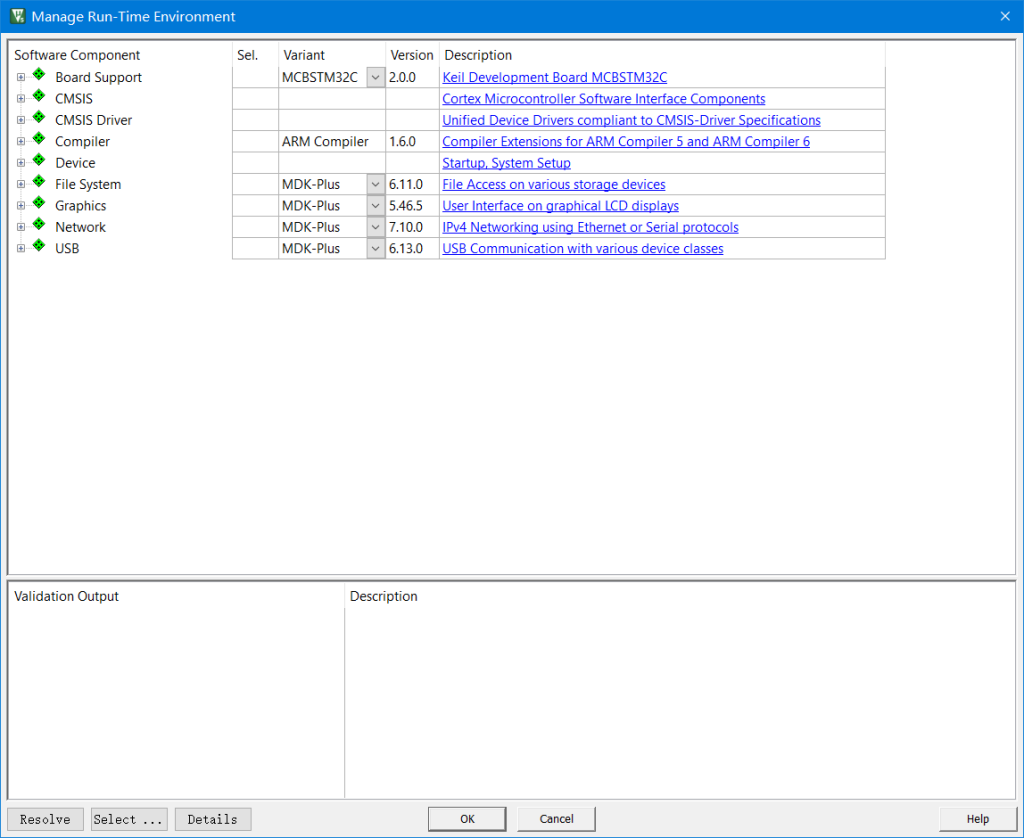Select the Network tree label
The image size is (1024, 838).
[80, 227]
